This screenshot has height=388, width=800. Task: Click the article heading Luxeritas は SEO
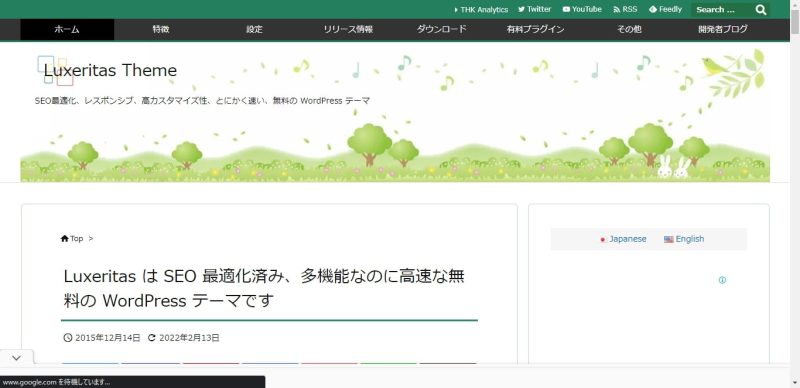point(264,288)
